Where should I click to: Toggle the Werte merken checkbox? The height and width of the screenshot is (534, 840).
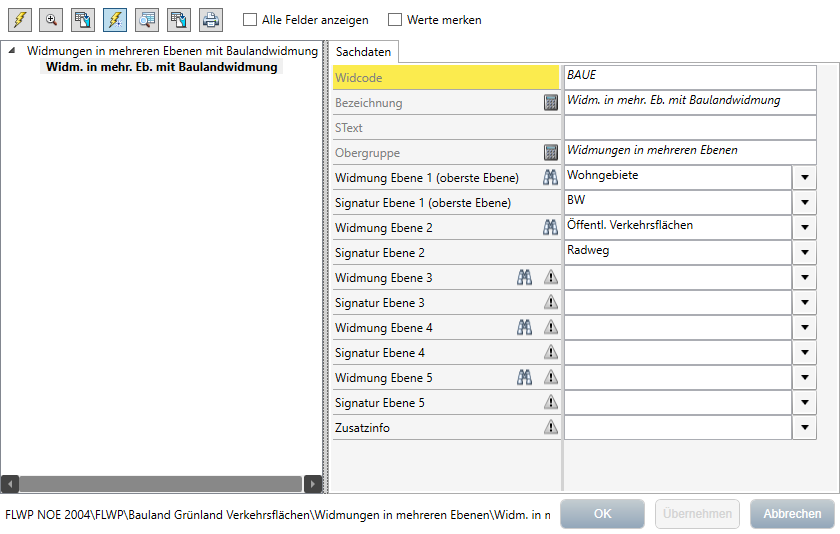point(395,20)
